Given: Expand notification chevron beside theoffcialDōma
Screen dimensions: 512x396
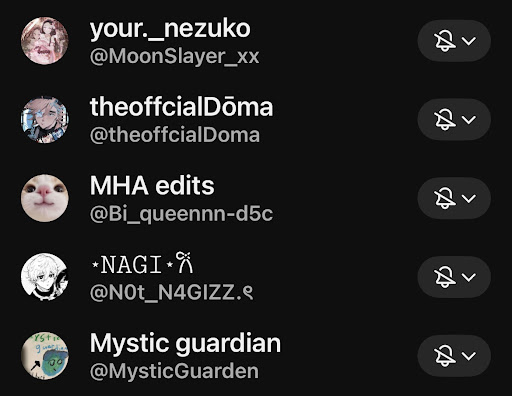Looking at the screenshot, I should tap(469, 119).
